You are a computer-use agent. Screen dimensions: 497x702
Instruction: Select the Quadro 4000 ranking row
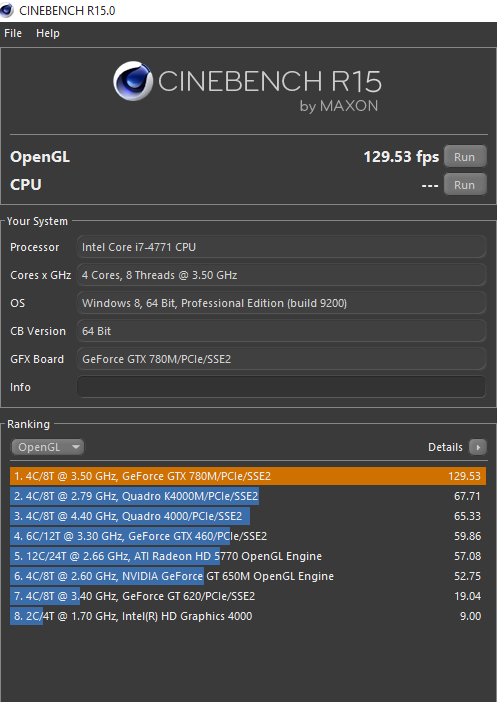(x=248, y=516)
